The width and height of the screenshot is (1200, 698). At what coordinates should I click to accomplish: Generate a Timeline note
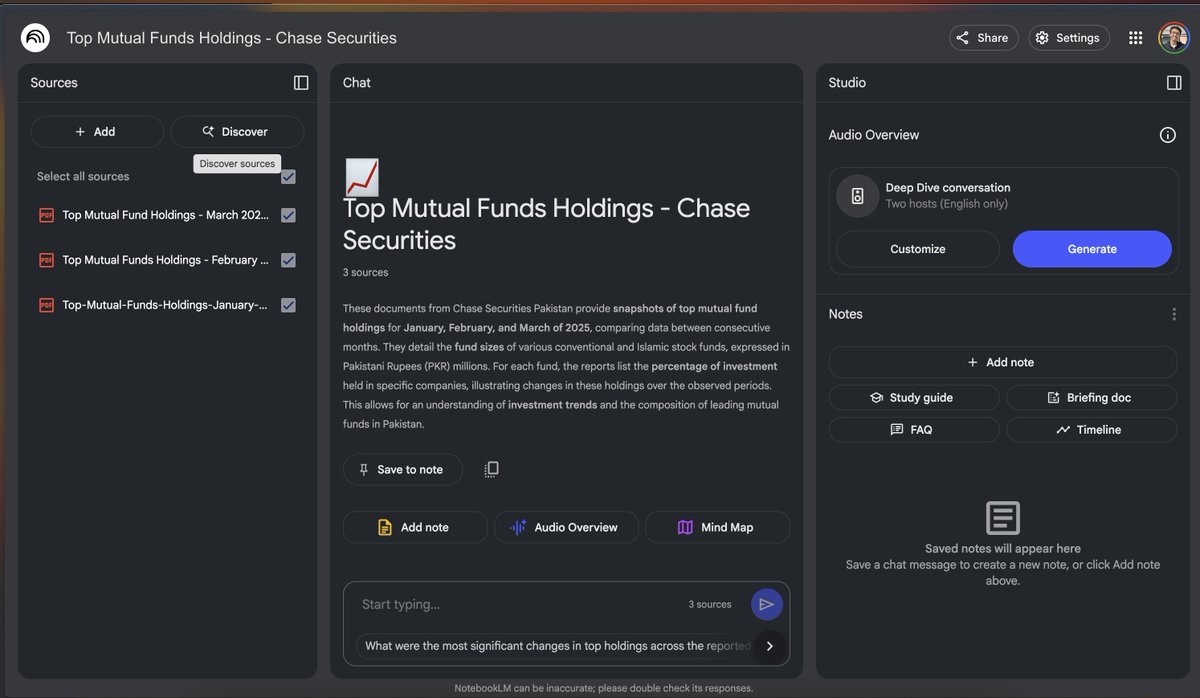pos(1092,430)
